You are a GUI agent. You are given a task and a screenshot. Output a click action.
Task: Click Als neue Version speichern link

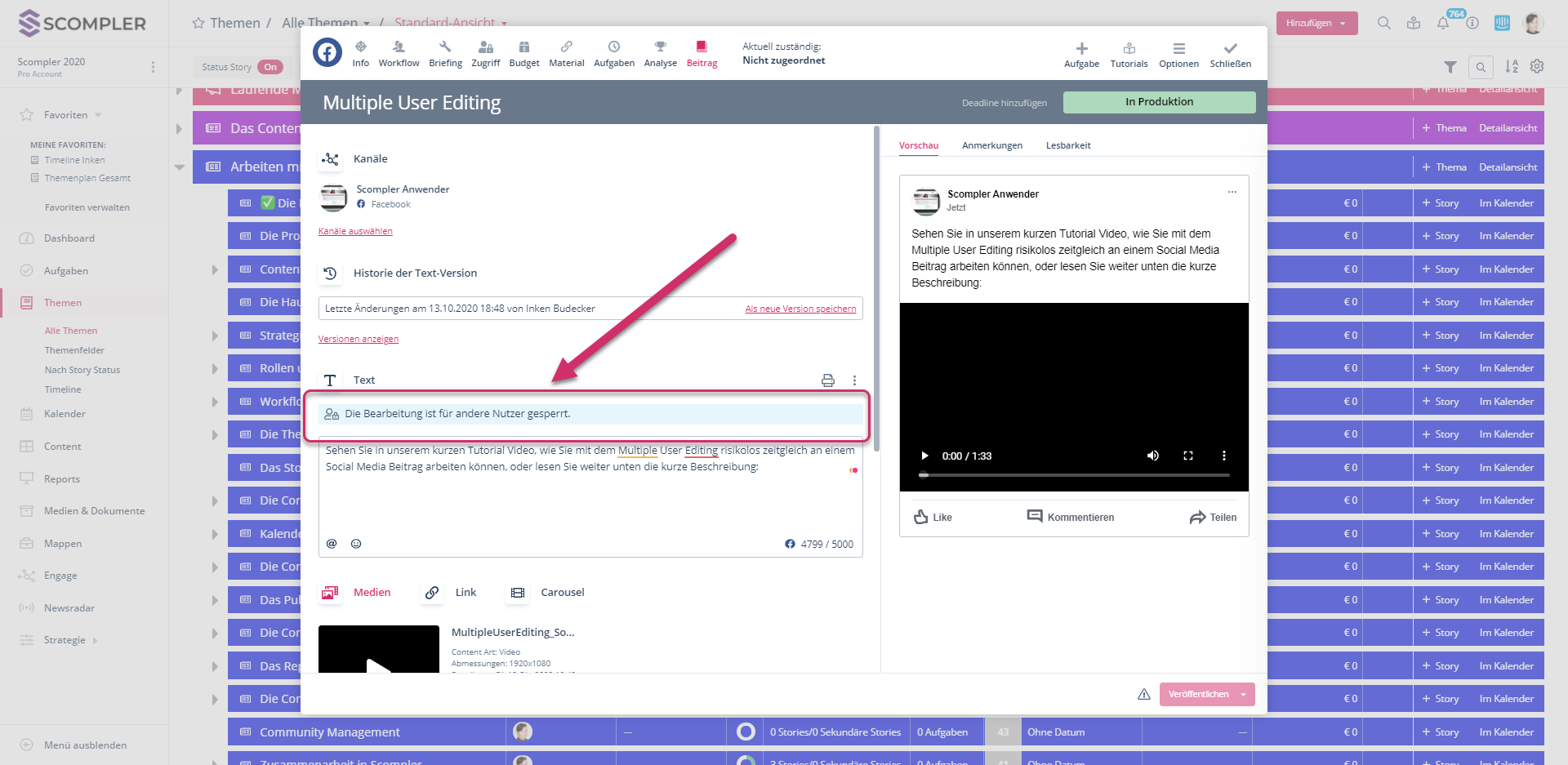click(800, 309)
